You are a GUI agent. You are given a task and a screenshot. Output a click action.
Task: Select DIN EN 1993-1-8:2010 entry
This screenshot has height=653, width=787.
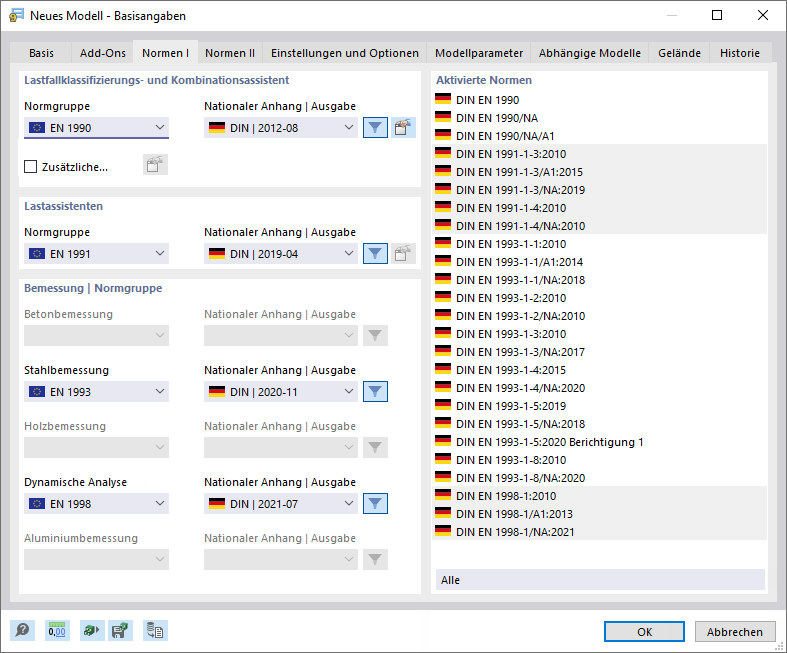tap(599, 460)
